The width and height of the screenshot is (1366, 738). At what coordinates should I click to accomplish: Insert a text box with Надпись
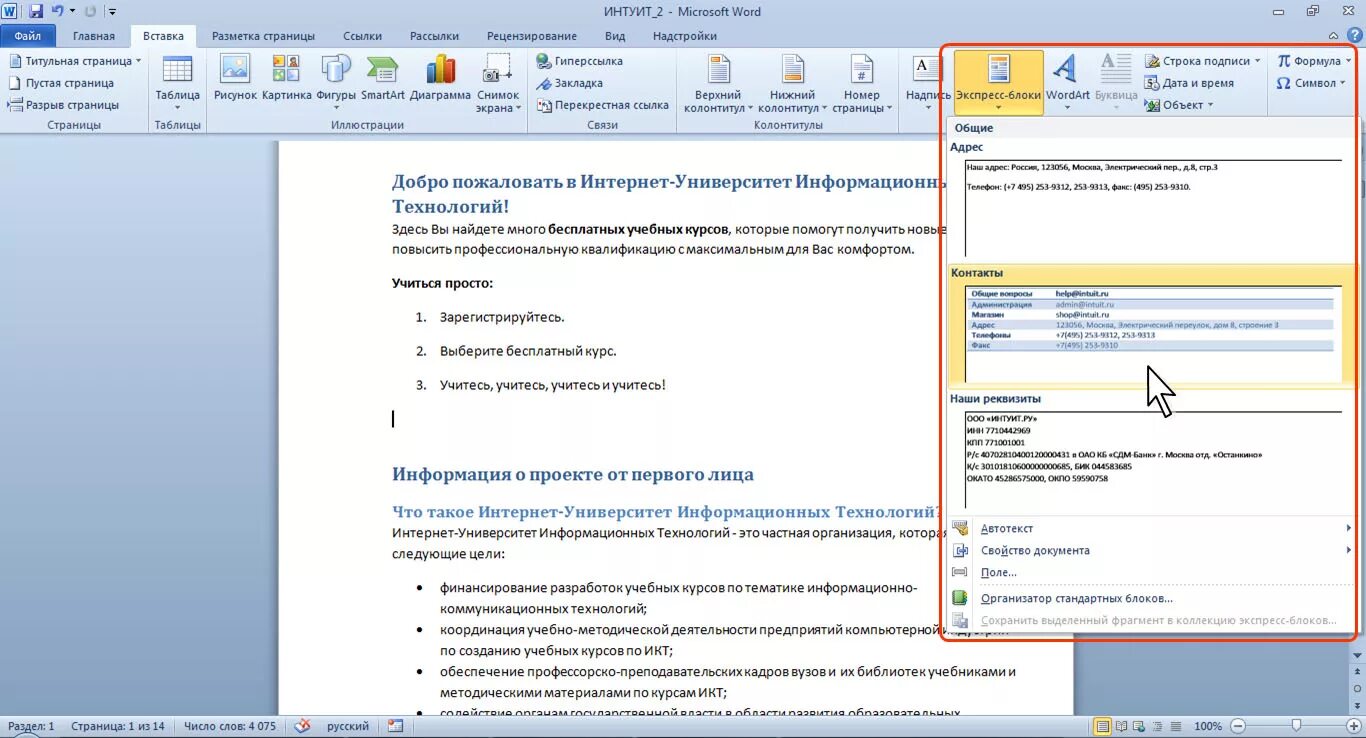click(928, 84)
